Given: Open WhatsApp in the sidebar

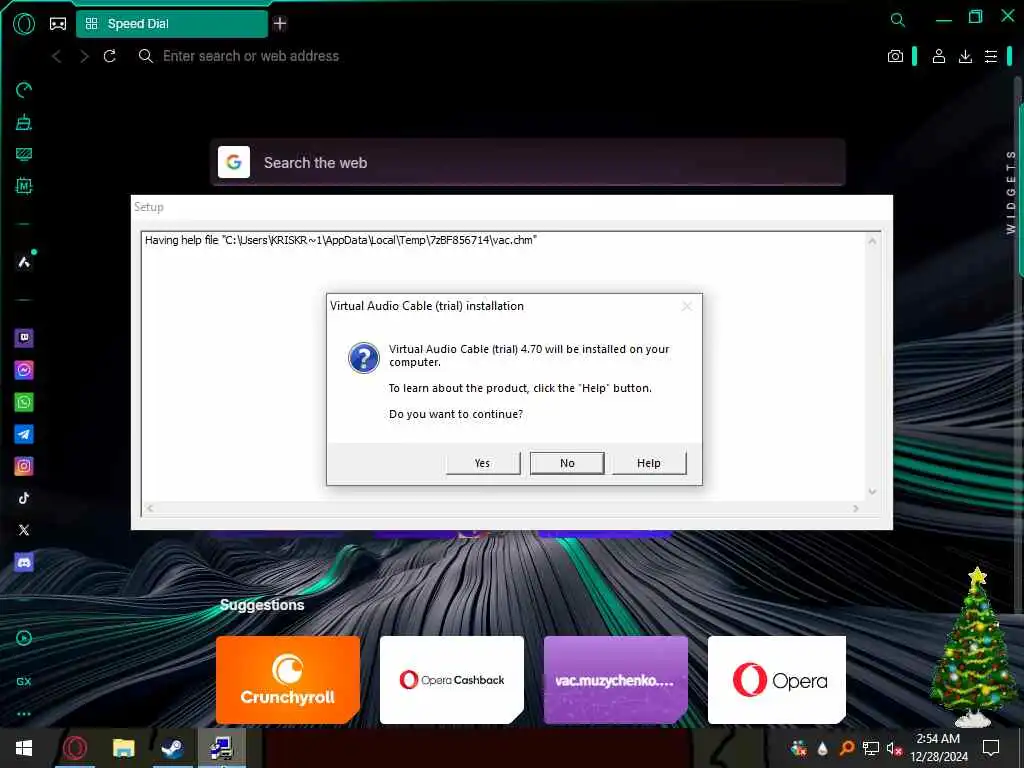Looking at the screenshot, I should (24, 402).
